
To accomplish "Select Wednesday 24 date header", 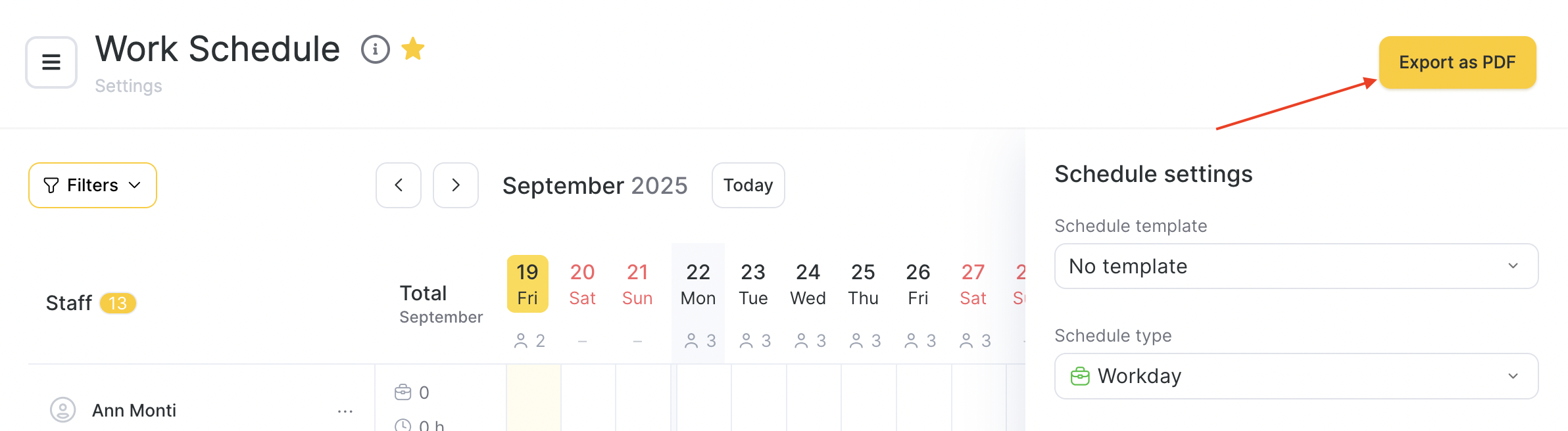I will (808, 284).
